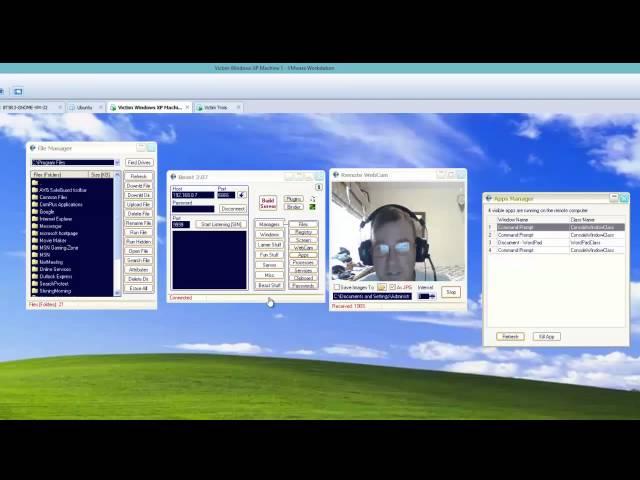This screenshot has height=480, width=640.
Task: Click the small green icon below Binder
Action: point(312,207)
